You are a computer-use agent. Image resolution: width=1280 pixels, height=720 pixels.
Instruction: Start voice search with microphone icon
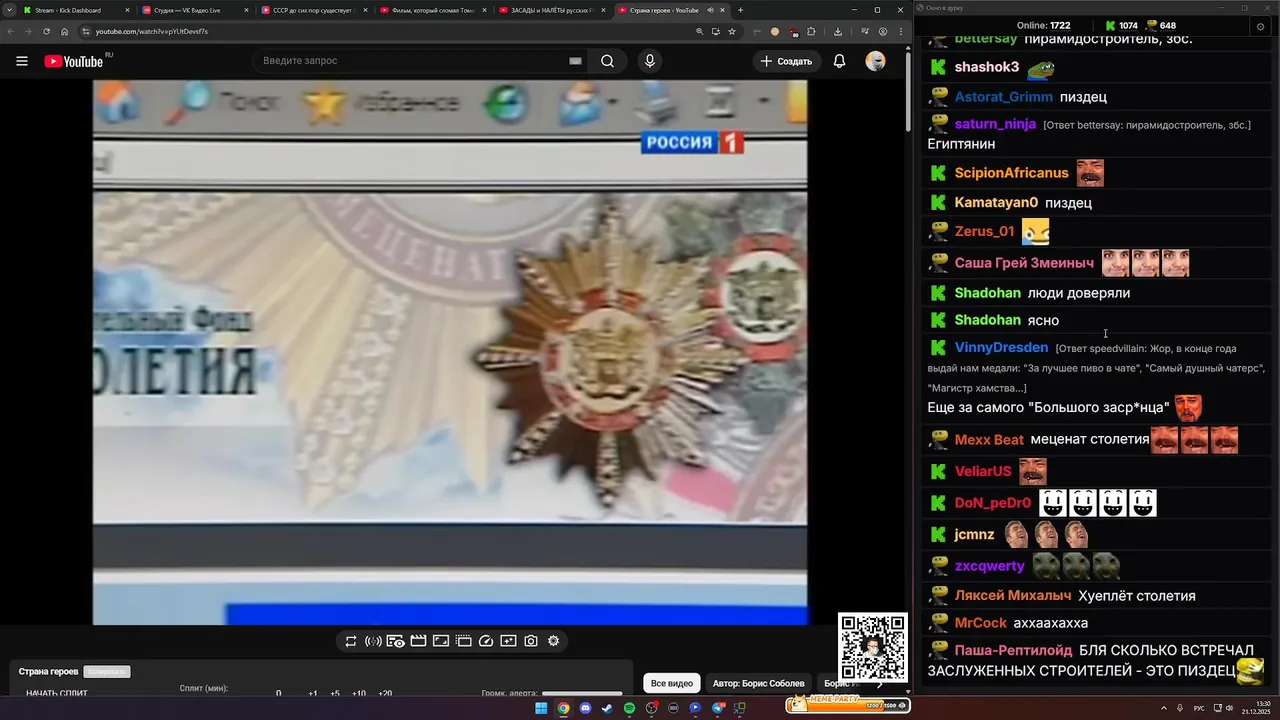coord(650,61)
